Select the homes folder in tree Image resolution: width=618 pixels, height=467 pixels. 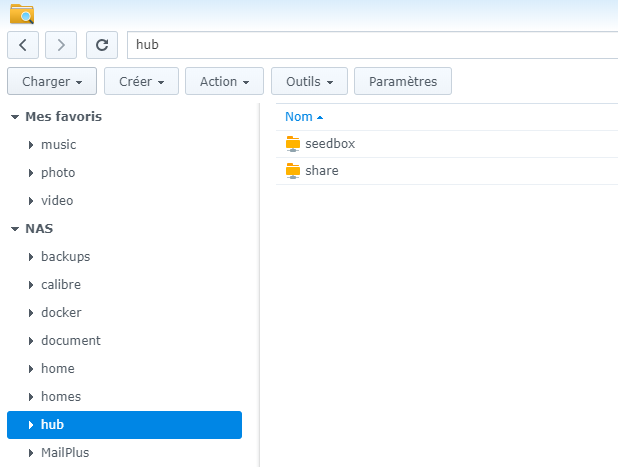pos(61,397)
